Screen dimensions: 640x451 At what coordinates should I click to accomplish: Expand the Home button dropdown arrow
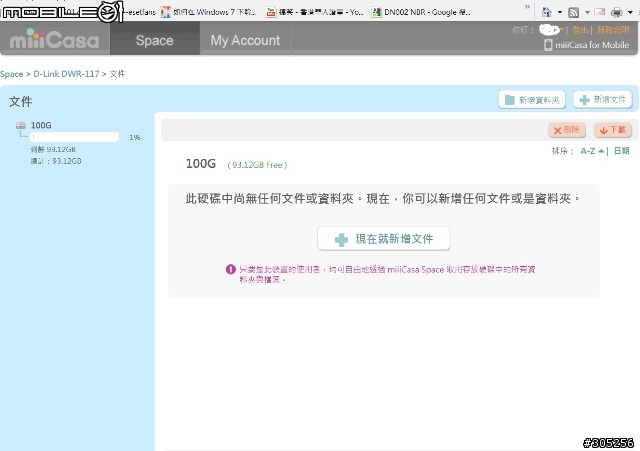(560, 12)
